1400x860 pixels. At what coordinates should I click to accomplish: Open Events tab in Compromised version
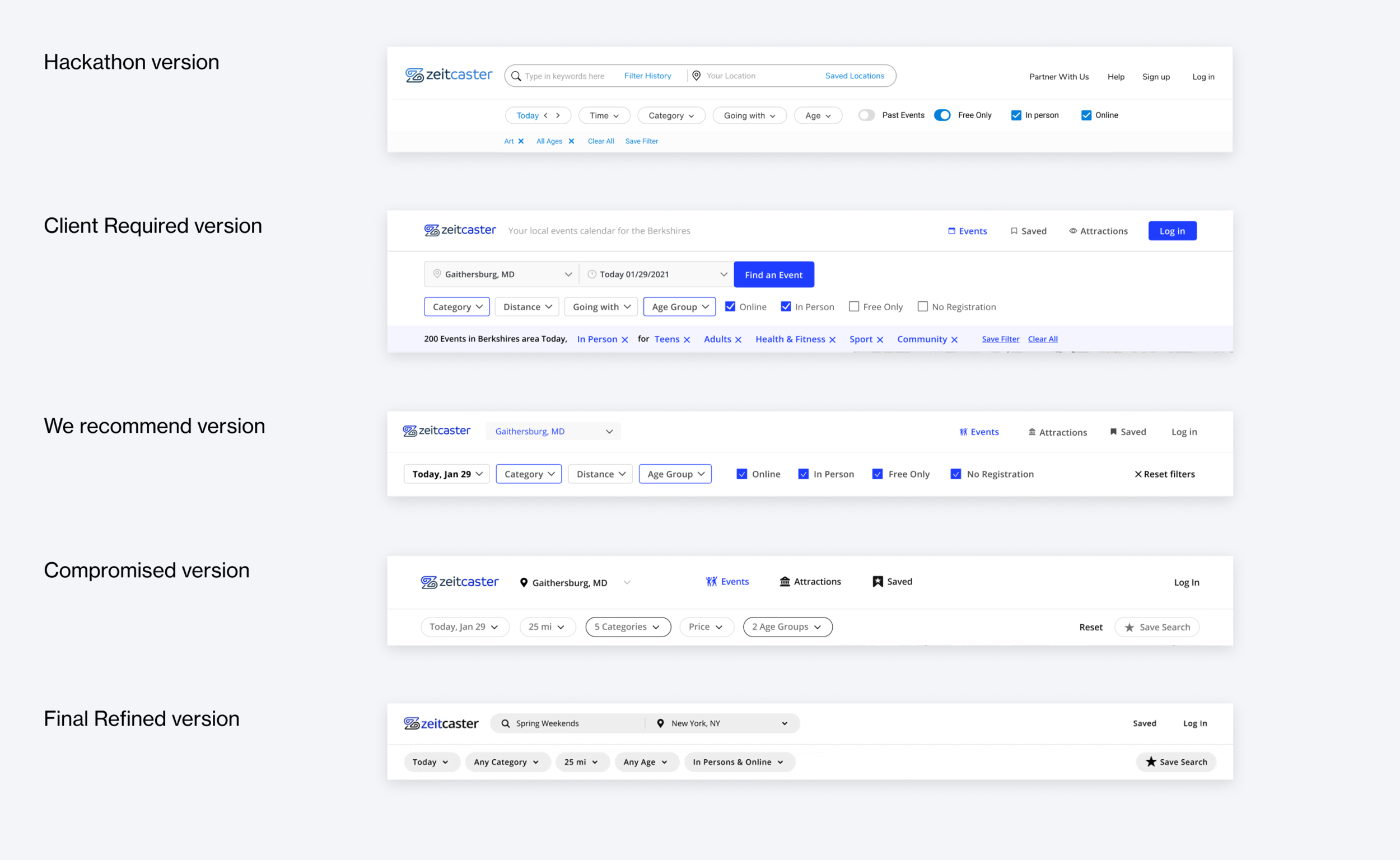point(727,582)
